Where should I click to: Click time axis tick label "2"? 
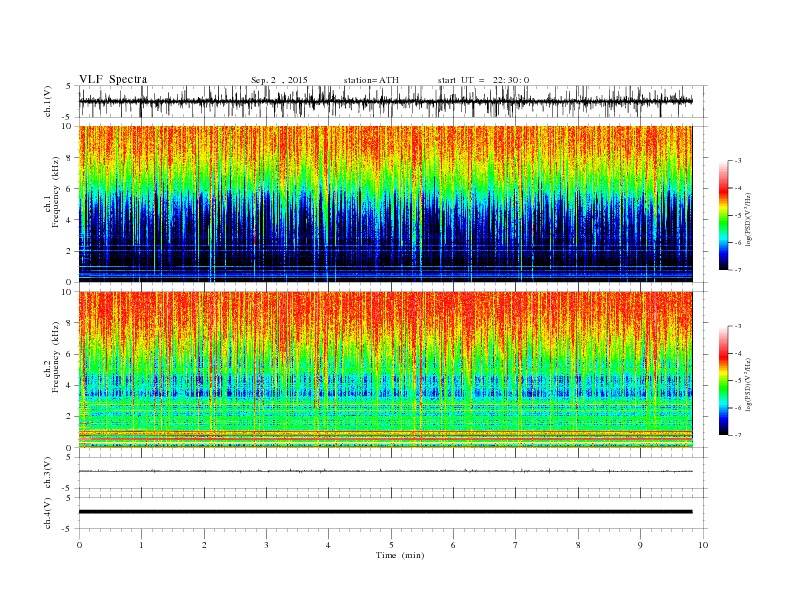coord(204,545)
